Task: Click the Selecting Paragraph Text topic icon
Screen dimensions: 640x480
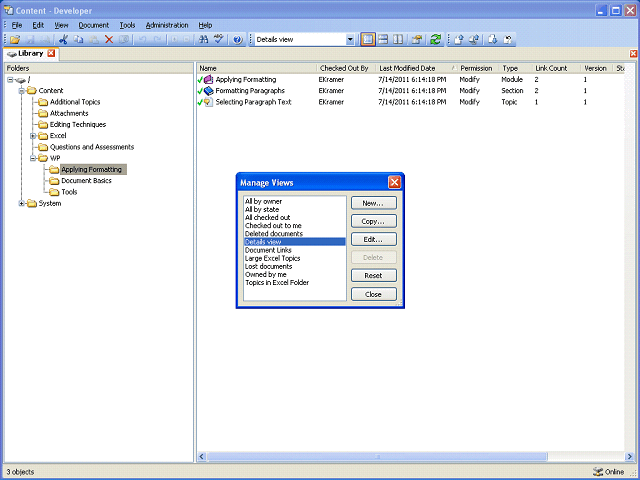Action: click(209, 102)
